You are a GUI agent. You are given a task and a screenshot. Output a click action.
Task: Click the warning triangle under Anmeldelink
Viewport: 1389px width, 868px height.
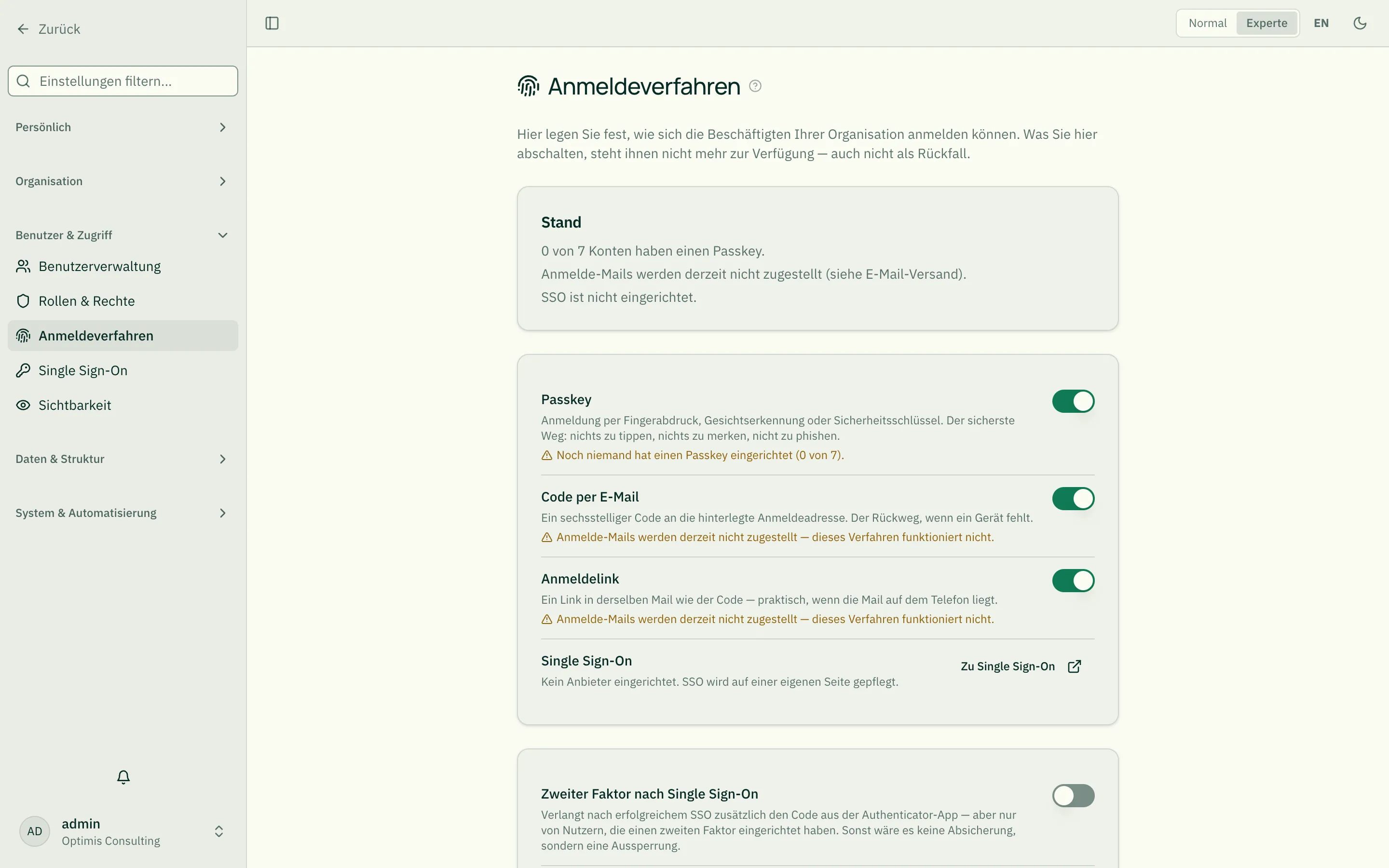coord(547,620)
